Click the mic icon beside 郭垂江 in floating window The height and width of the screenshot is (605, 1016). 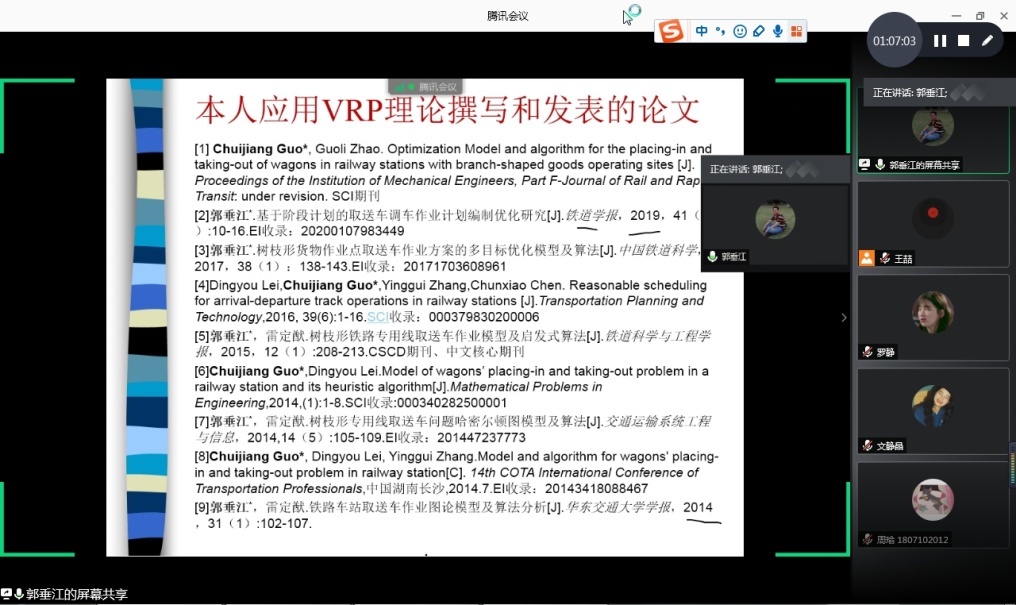coord(712,257)
